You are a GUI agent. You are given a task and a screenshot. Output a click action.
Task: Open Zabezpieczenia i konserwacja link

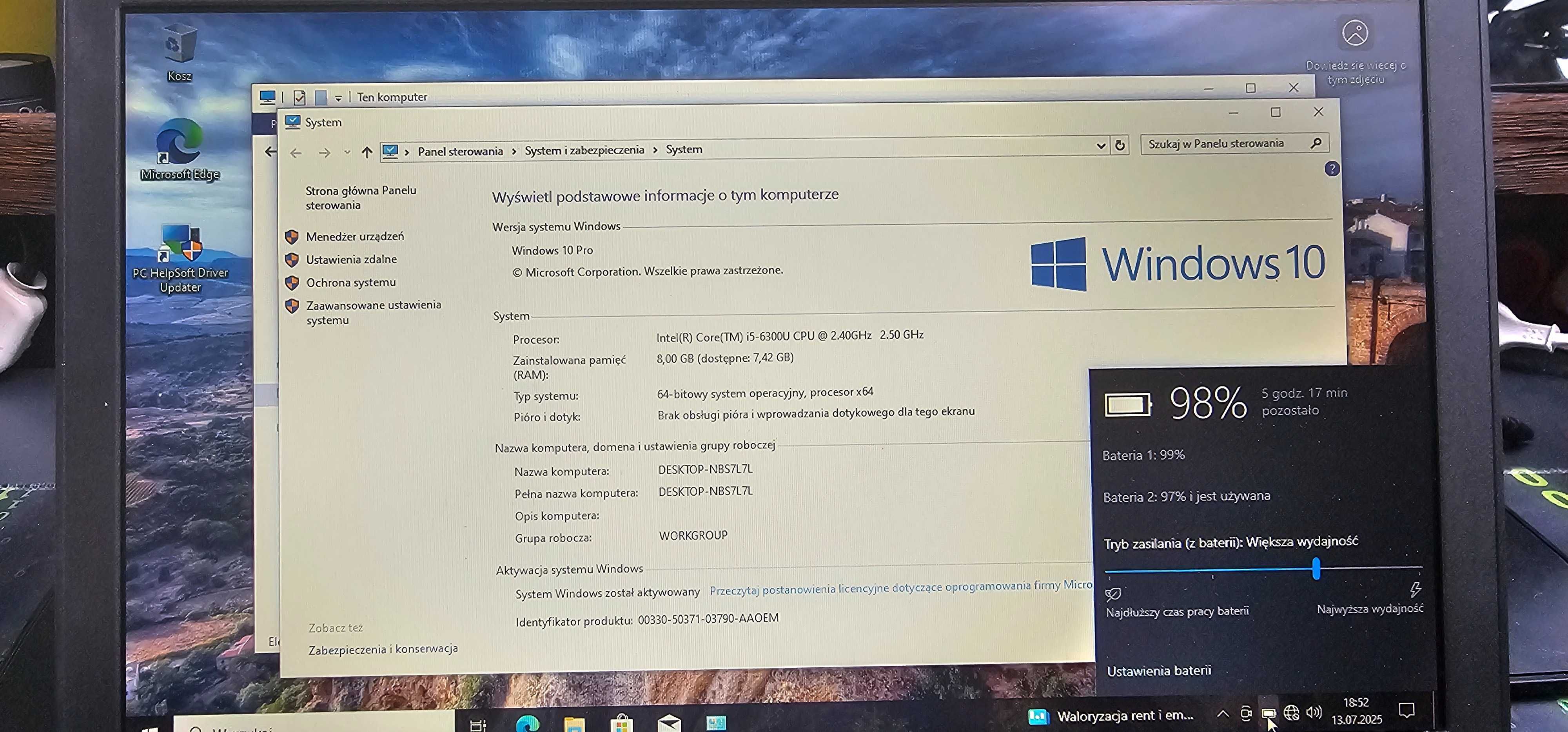click(x=383, y=649)
